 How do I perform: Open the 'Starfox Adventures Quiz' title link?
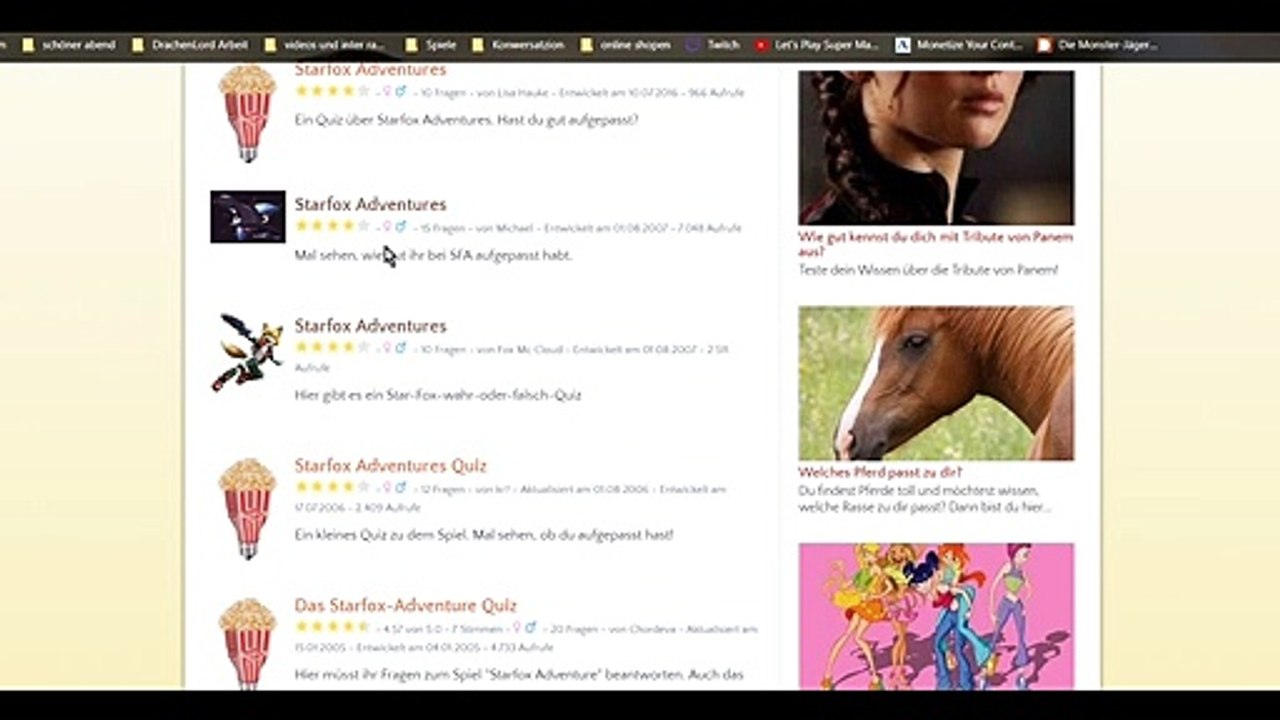[390, 466]
